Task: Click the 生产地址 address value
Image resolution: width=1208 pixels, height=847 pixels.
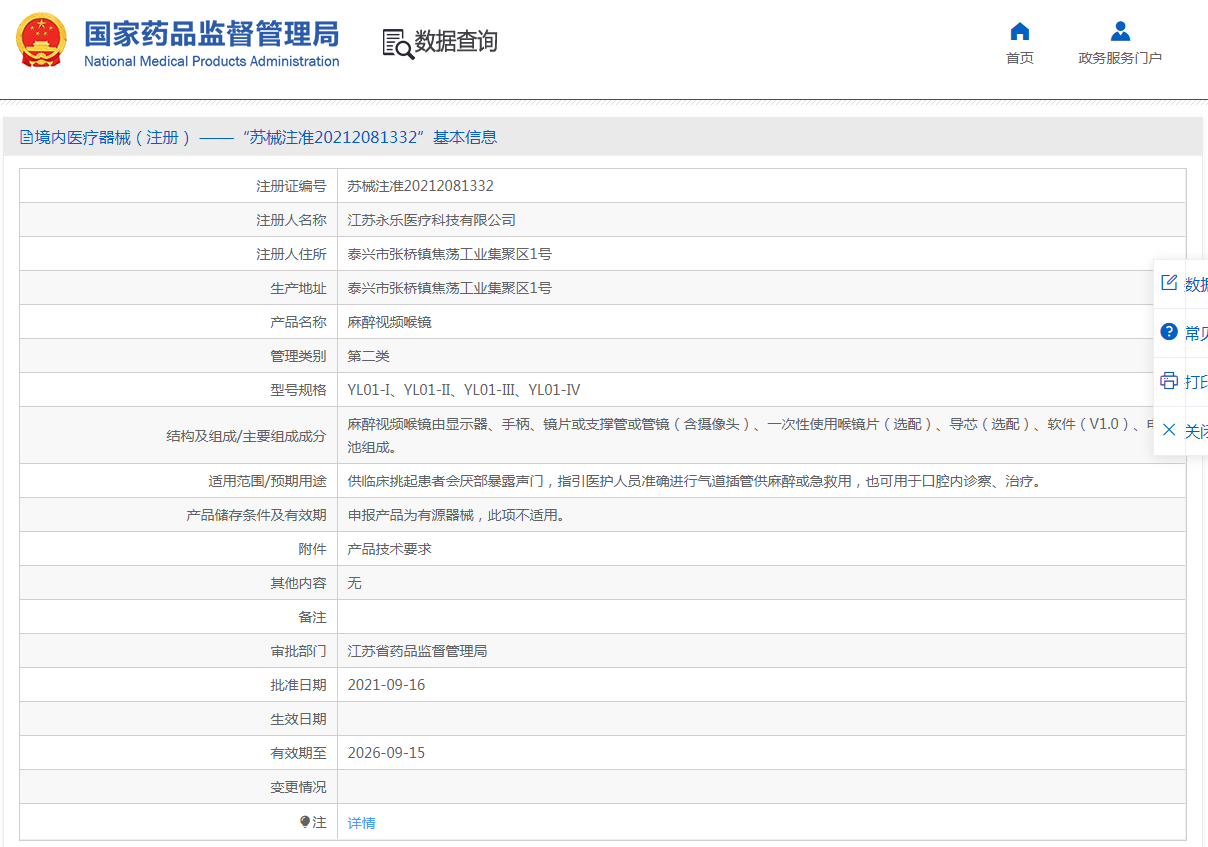Action: [449, 288]
